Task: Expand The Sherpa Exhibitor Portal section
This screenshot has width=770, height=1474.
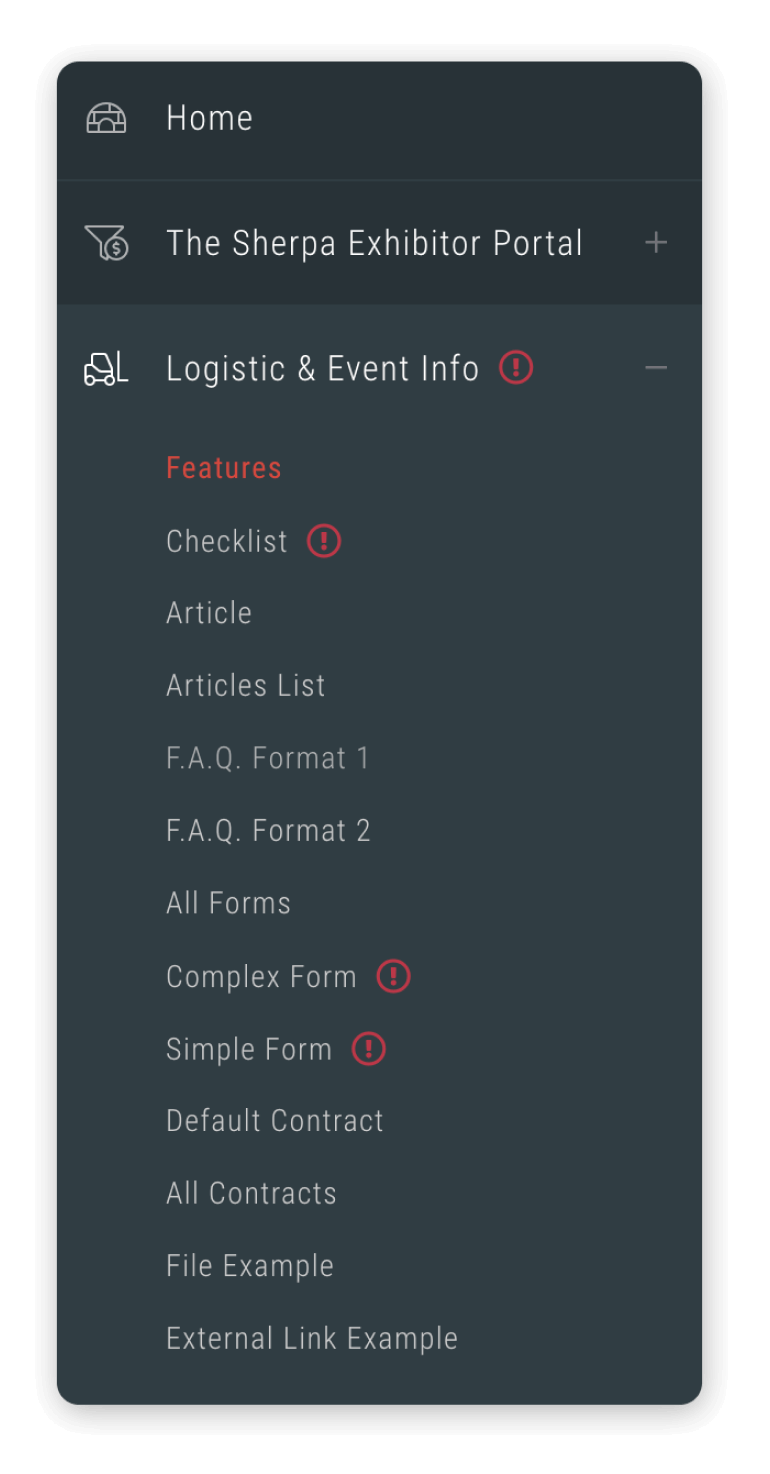Action: 656,242
